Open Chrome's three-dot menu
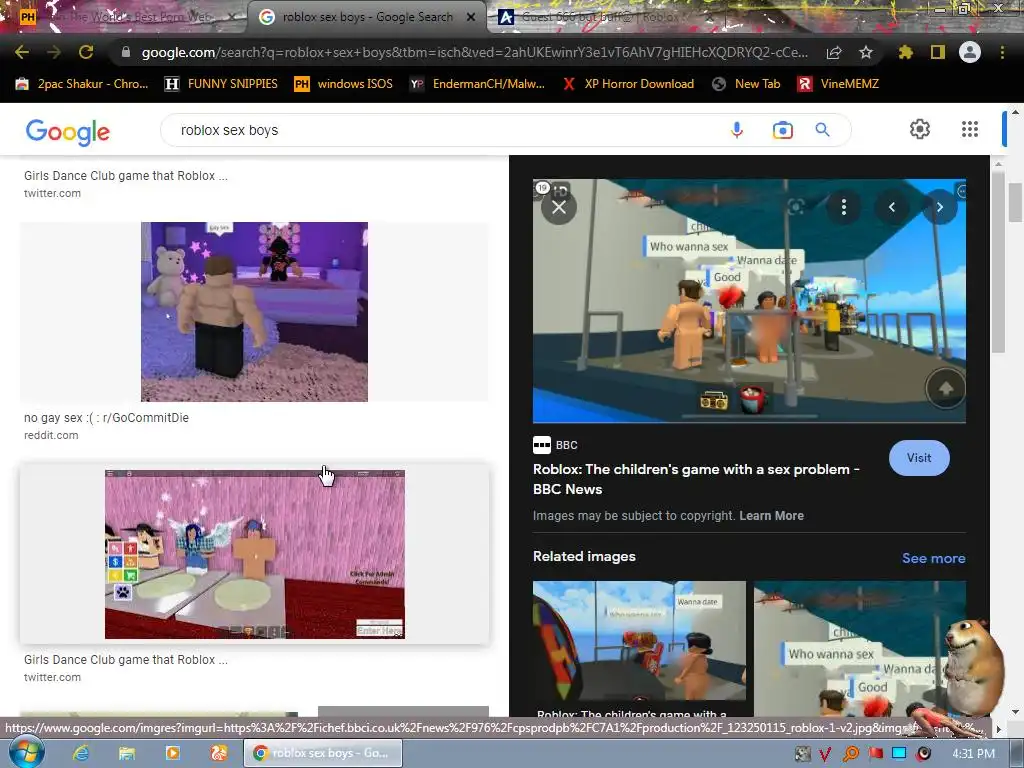Image resolution: width=1024 pixels, height=768 pixels. click(1002, 52)
